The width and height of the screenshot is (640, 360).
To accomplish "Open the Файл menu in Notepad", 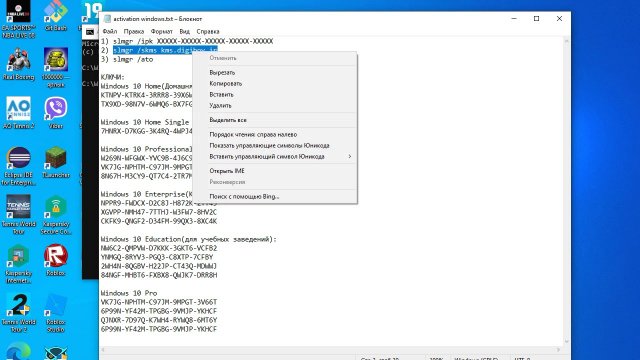I will (110, 31).
